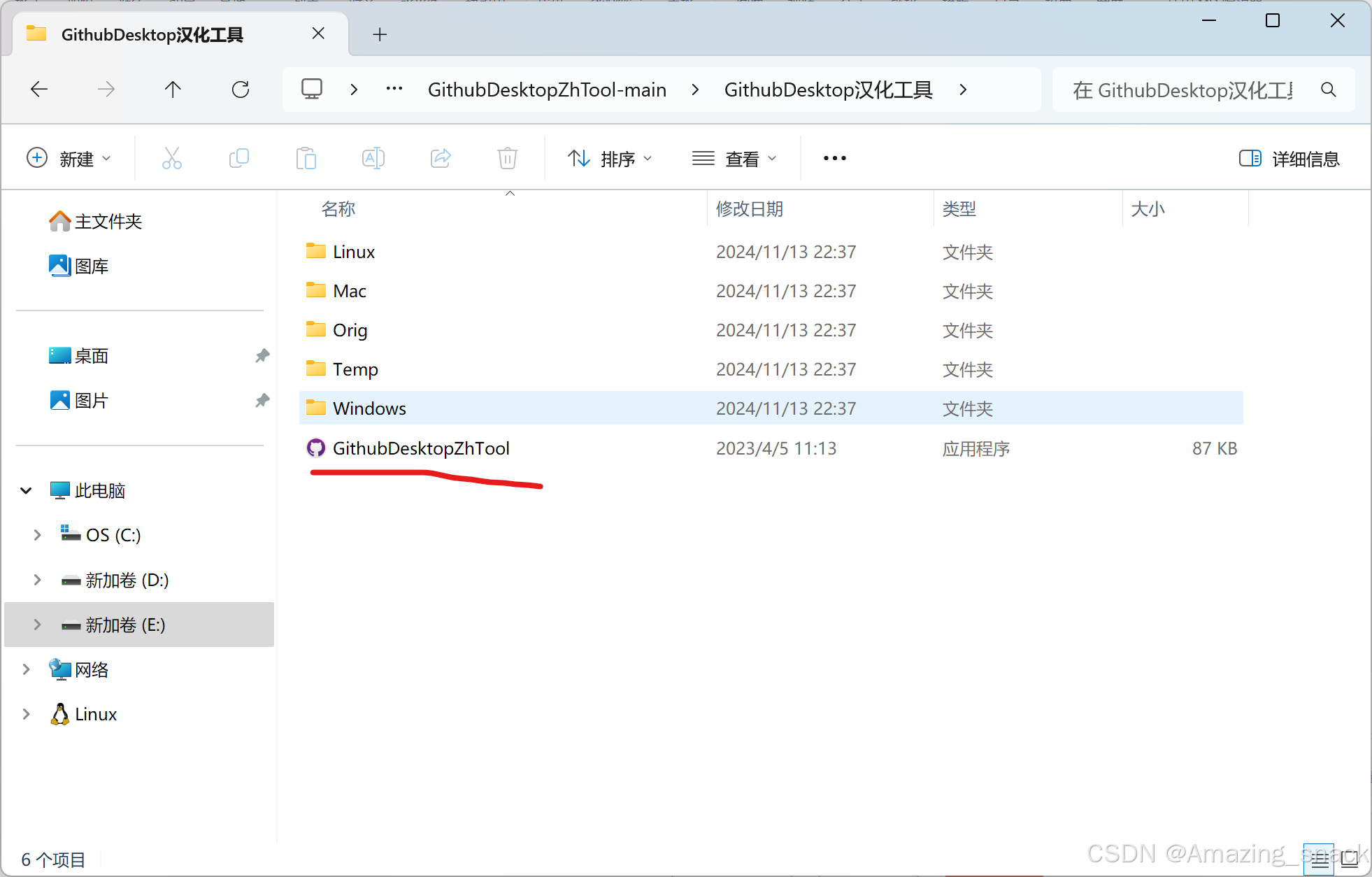Image resolution: width=1372 pixels, height=877 pixels.
Task: Click the Delete trash icon
Action: 508,158
